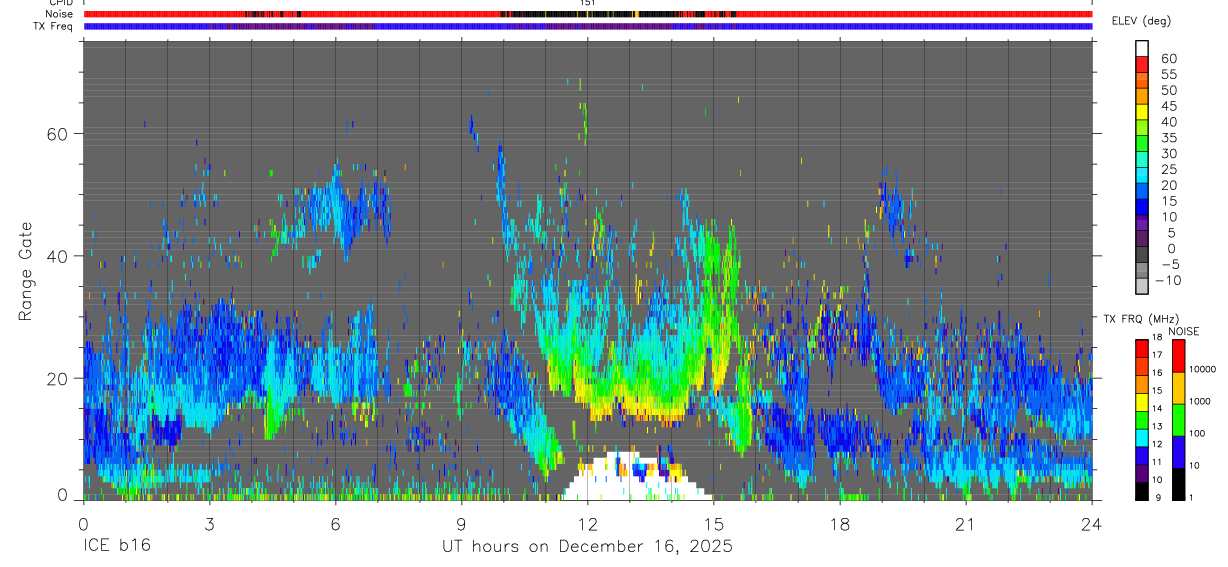Click the "40" tick label on the Range Gate axis

(56, 256)
